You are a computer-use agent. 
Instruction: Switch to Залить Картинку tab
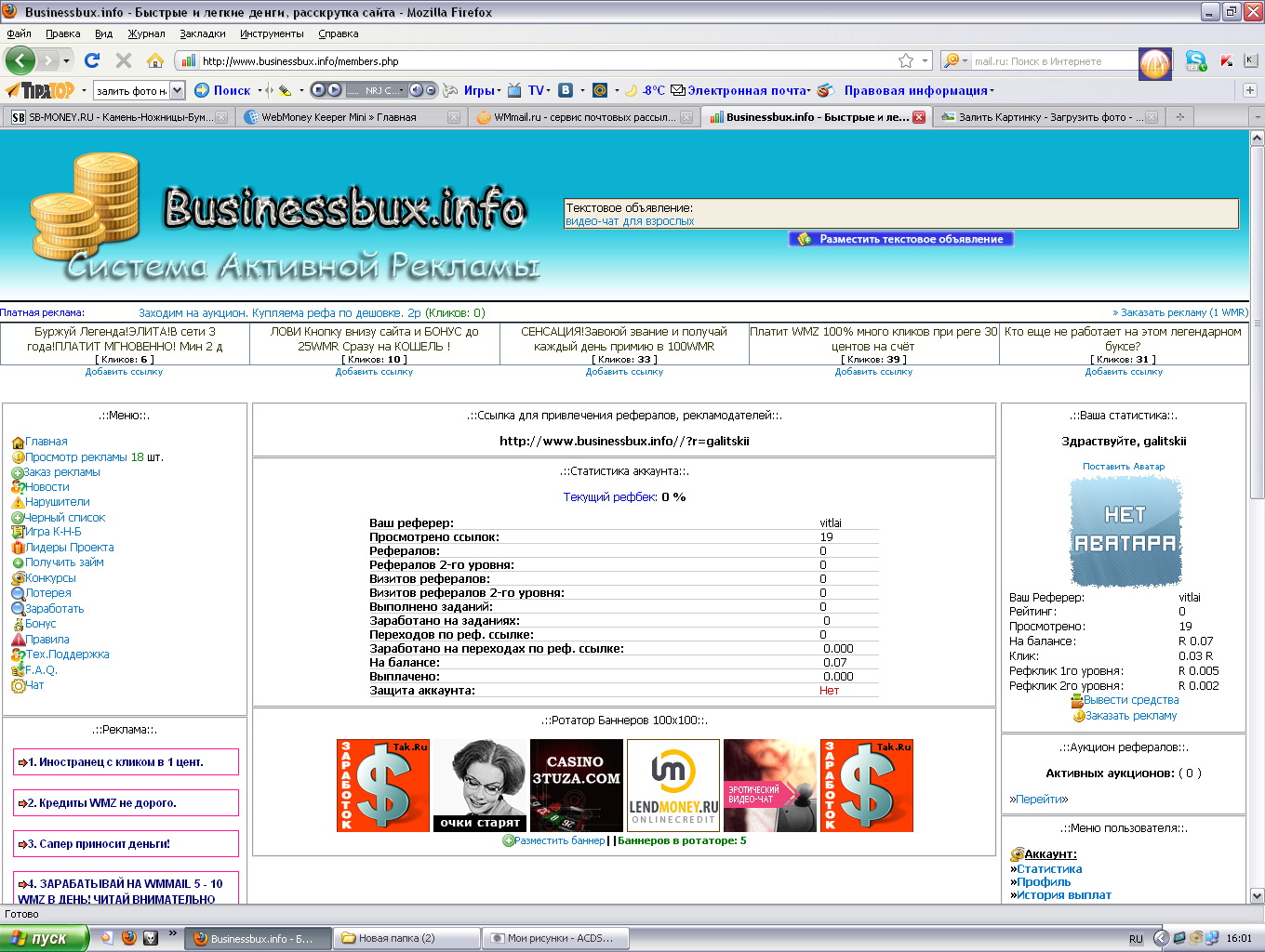click(1048, 117)
